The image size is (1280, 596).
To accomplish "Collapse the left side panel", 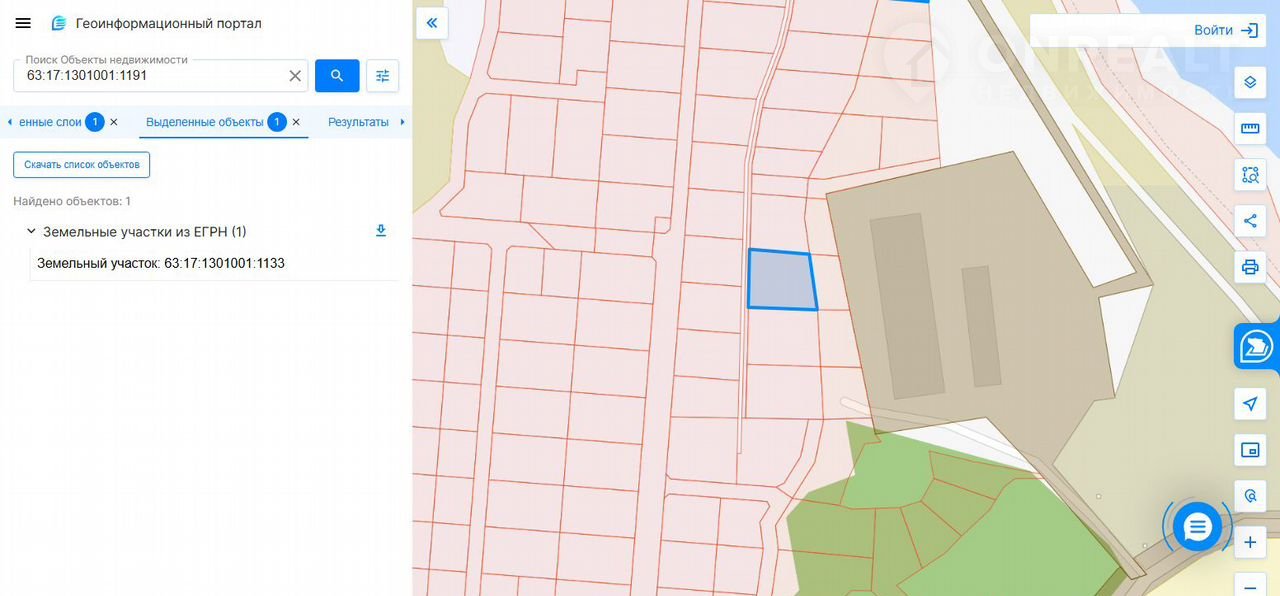I will (x=432, y=23).
